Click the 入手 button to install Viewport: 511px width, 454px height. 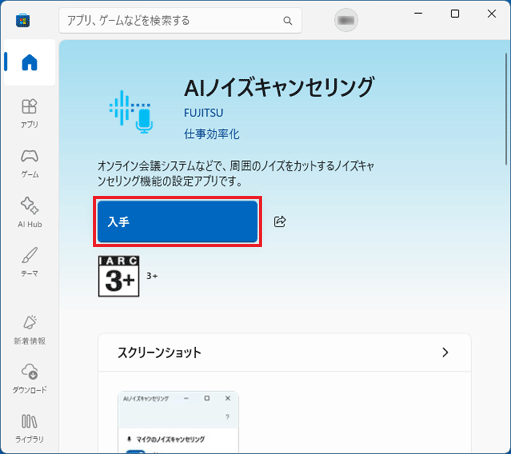coord(177,222)
